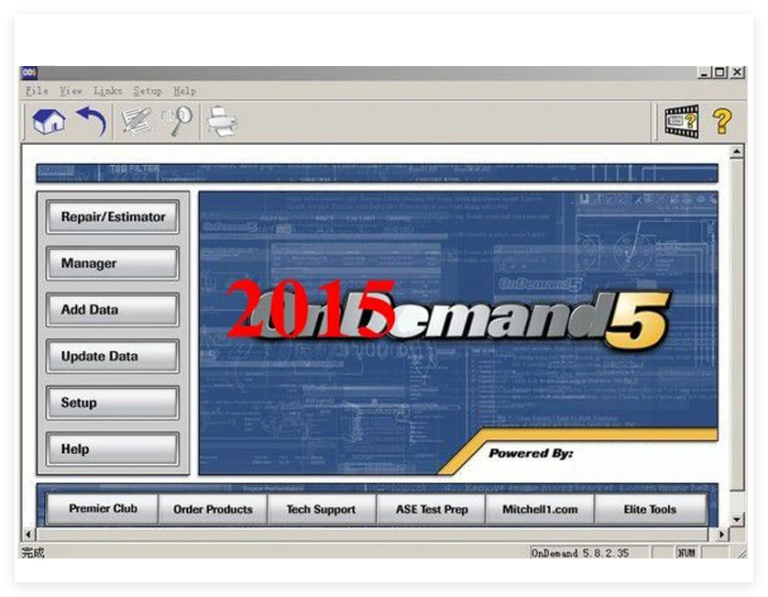Launch the Manager module

[x=113, y=263]
